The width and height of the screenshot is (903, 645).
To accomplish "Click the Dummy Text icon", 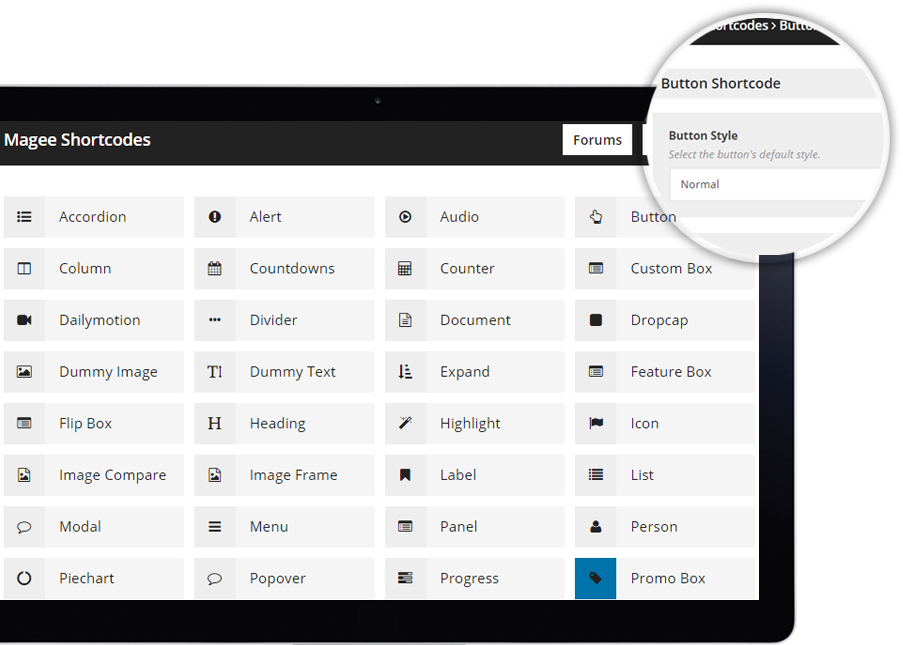I will [x=215, y=372].
